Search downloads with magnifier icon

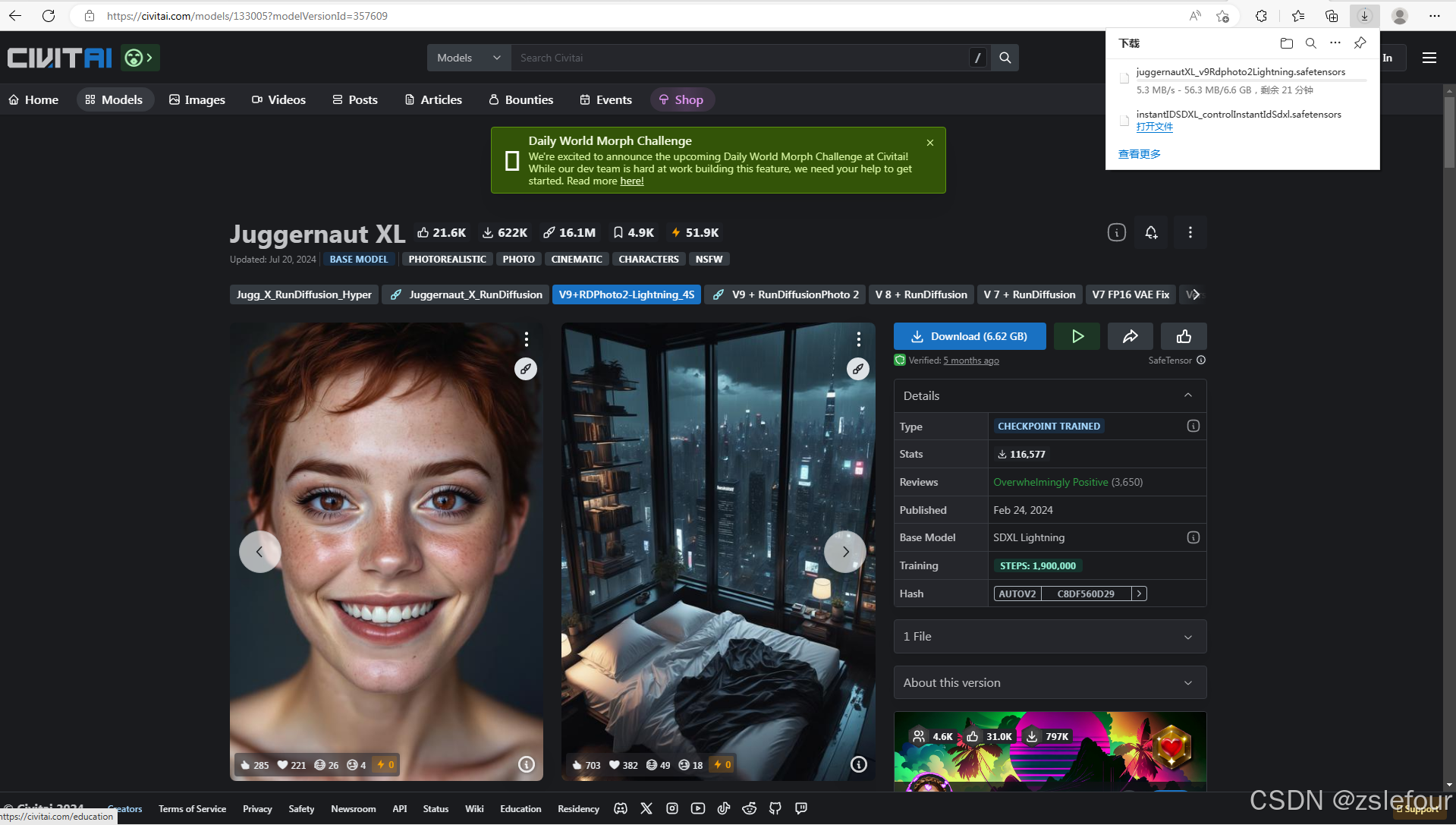[1310, 43]
